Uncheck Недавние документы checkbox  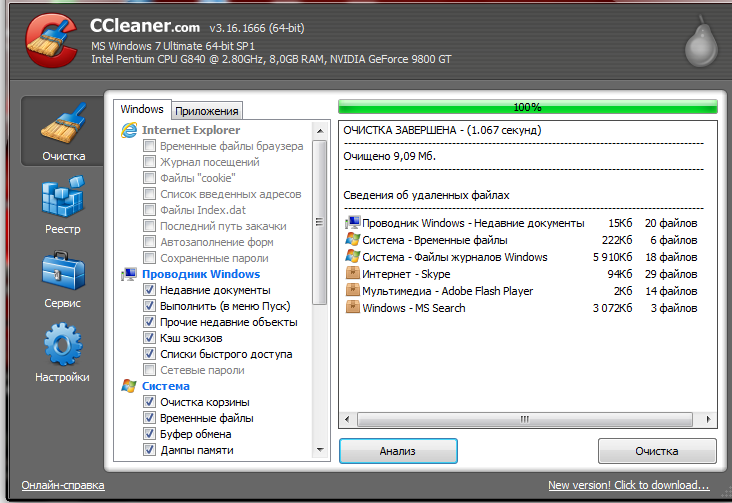(x=149, y=290)
